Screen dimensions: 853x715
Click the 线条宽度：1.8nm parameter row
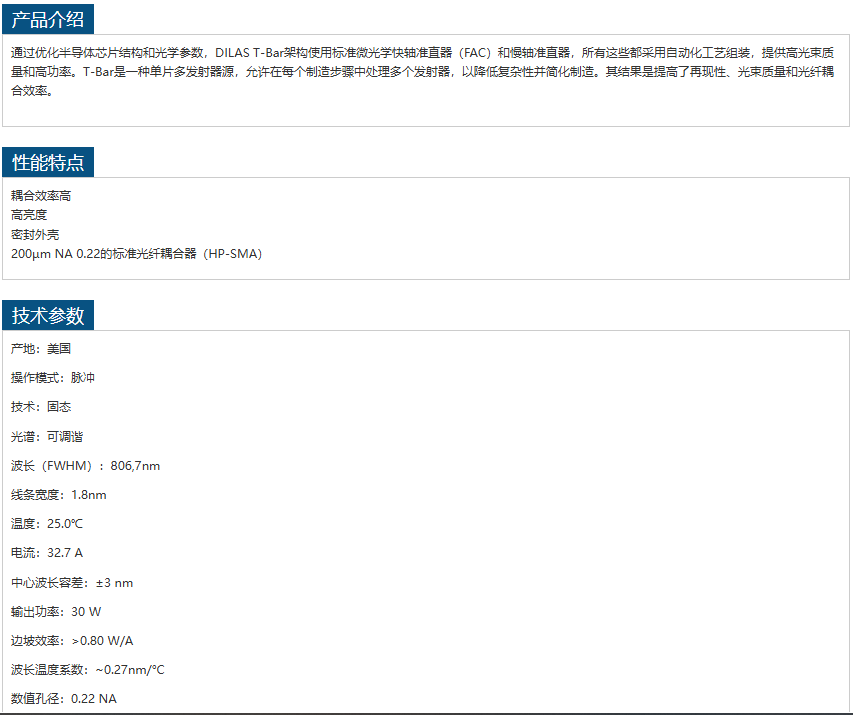point(58,495)
